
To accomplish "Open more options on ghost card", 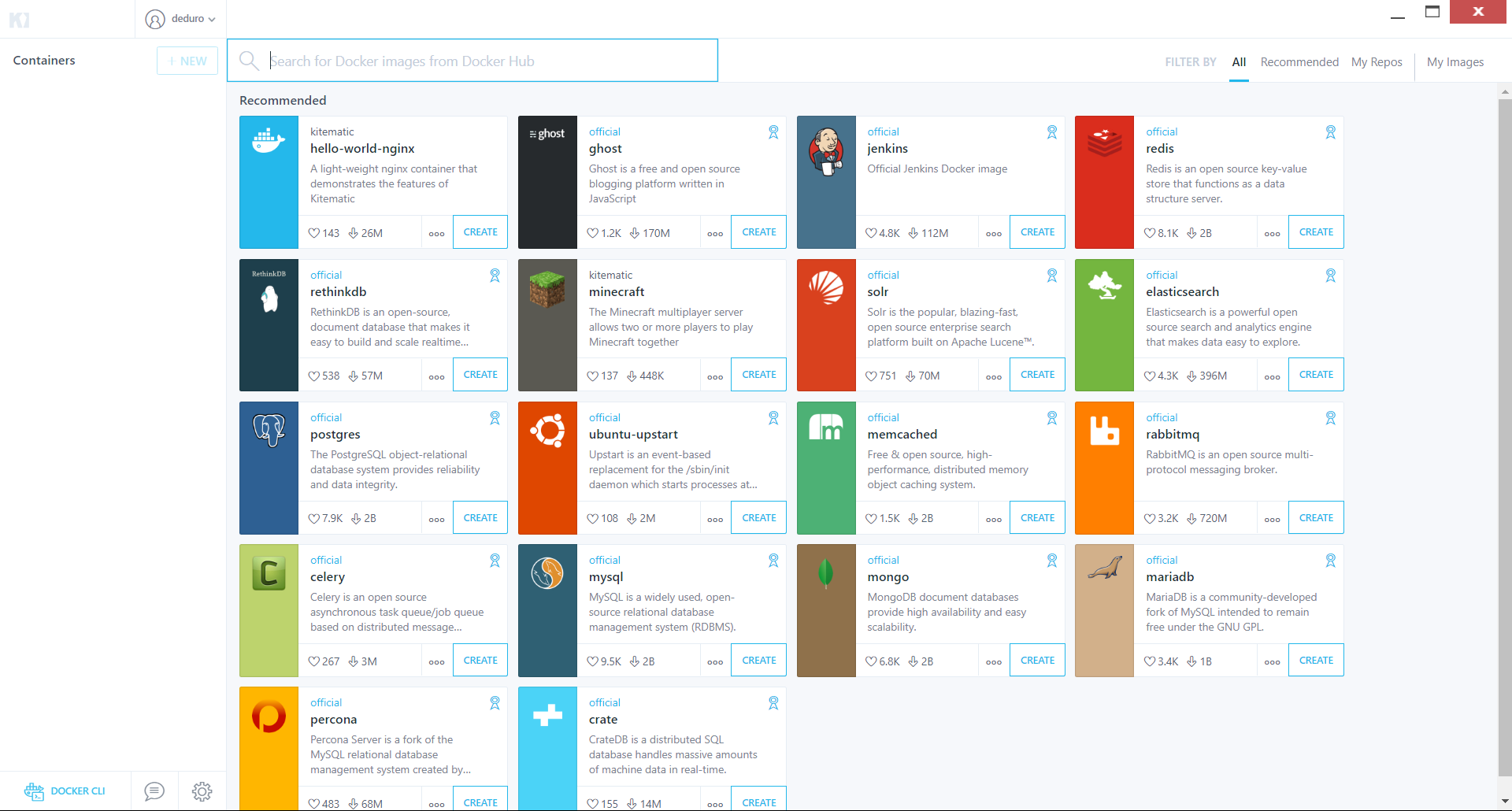I will pos(715,234).
